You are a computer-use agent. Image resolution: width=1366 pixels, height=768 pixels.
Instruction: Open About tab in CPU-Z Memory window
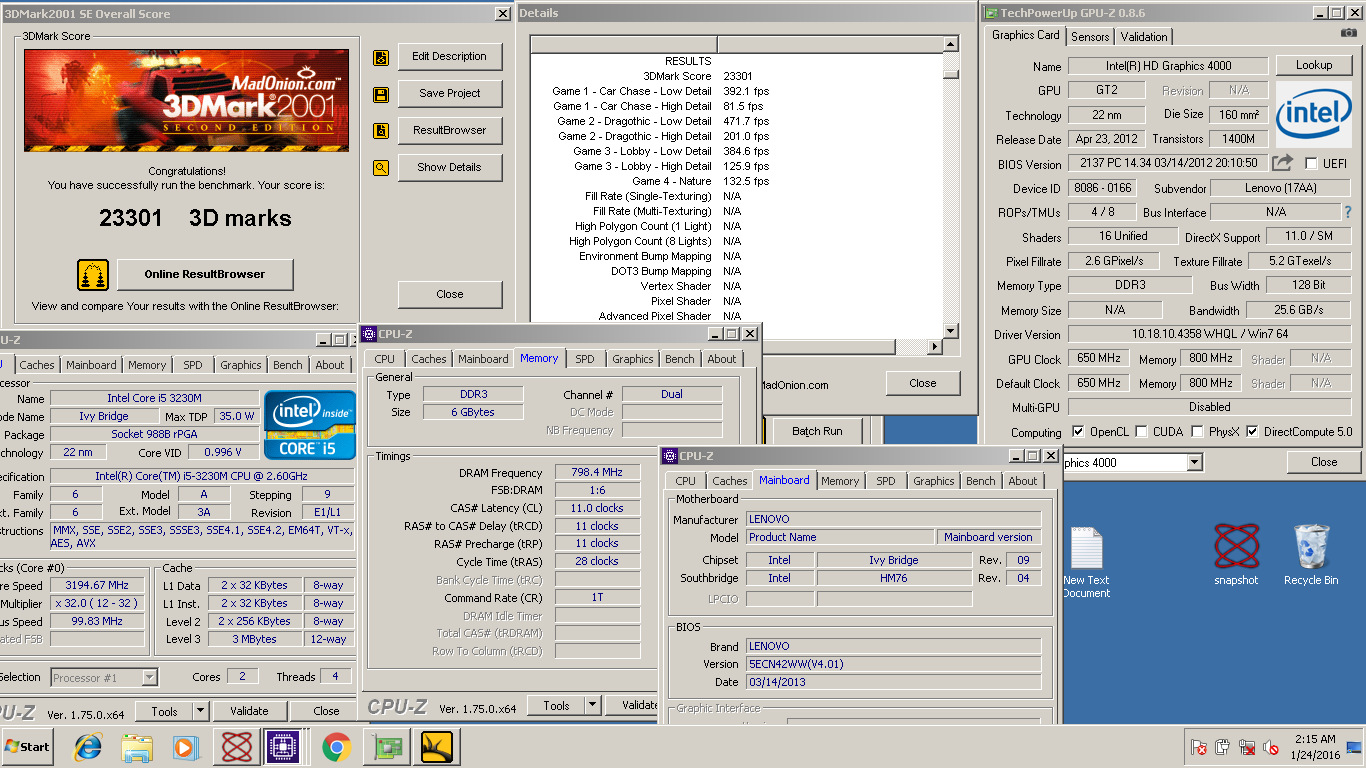[x=722, y=359]
